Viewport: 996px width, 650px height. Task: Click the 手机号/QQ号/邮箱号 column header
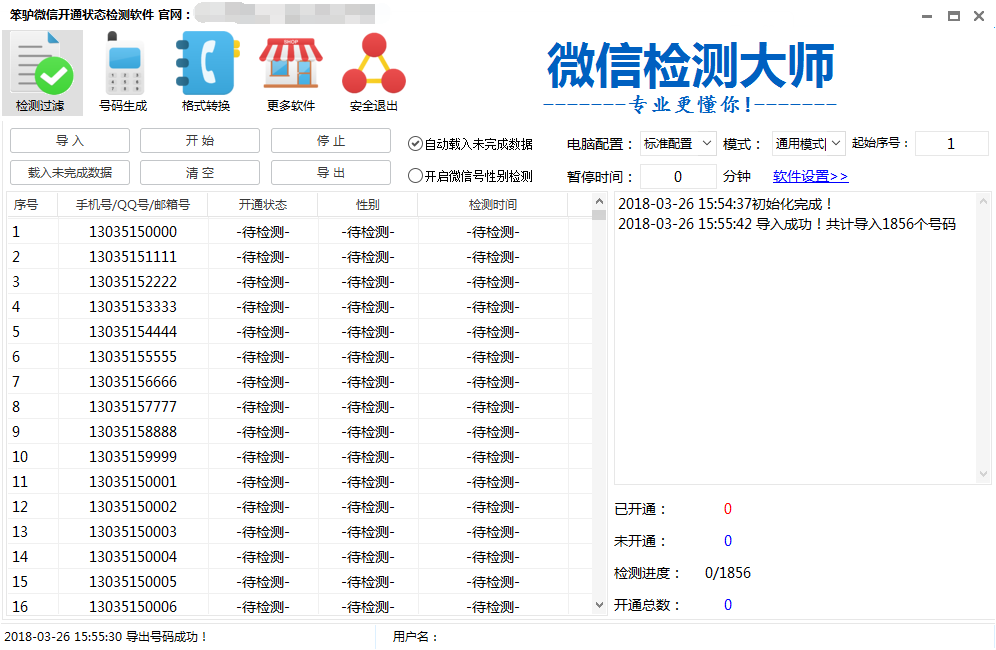tap(133, 205)
